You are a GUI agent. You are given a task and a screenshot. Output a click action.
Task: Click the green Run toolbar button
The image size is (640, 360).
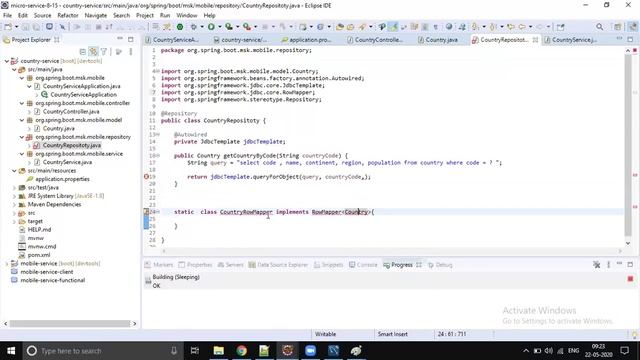(x=211, y=27)
